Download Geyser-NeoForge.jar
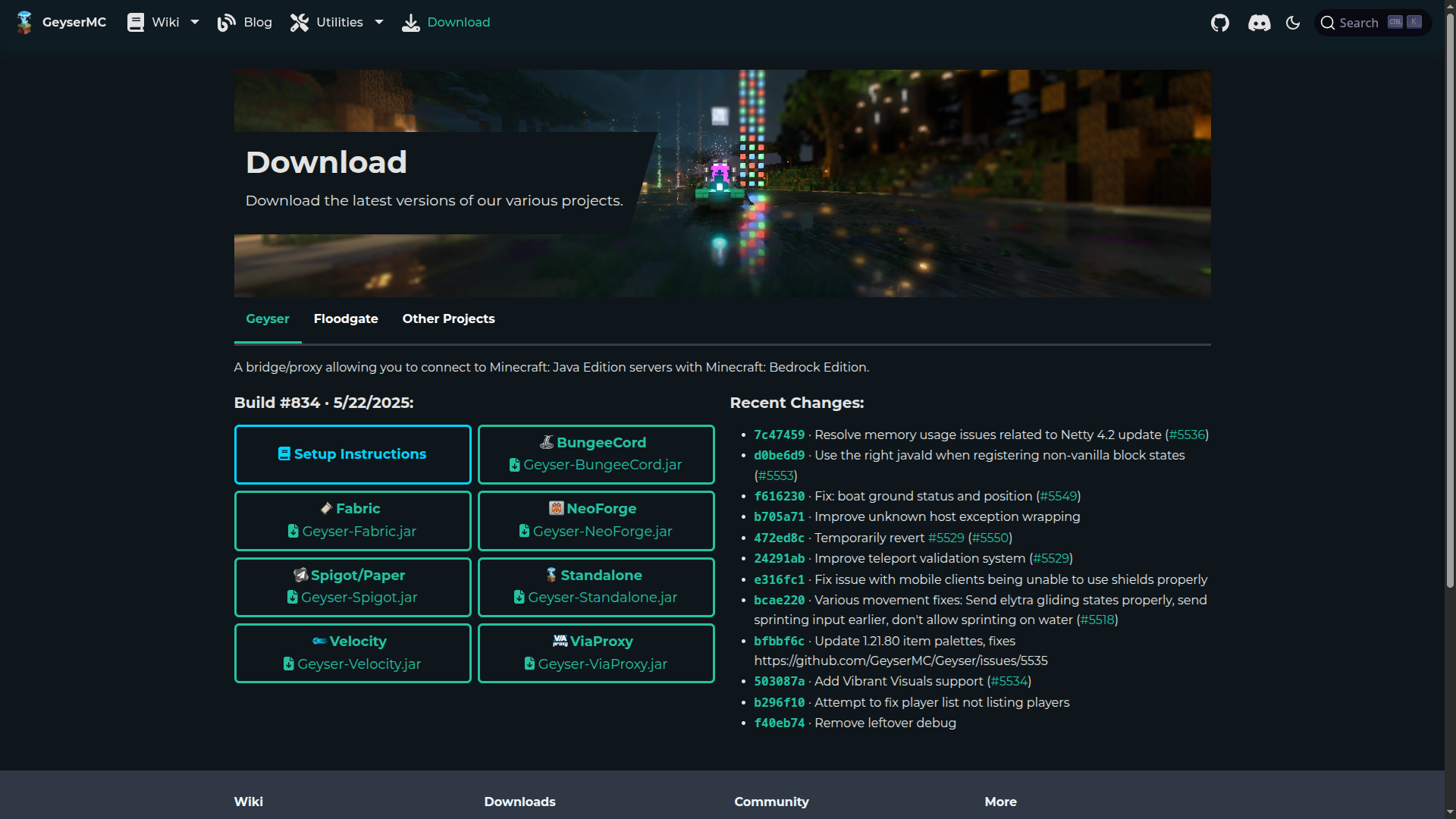This screenshot has height=819, width=1456. [x=596, y=521]
